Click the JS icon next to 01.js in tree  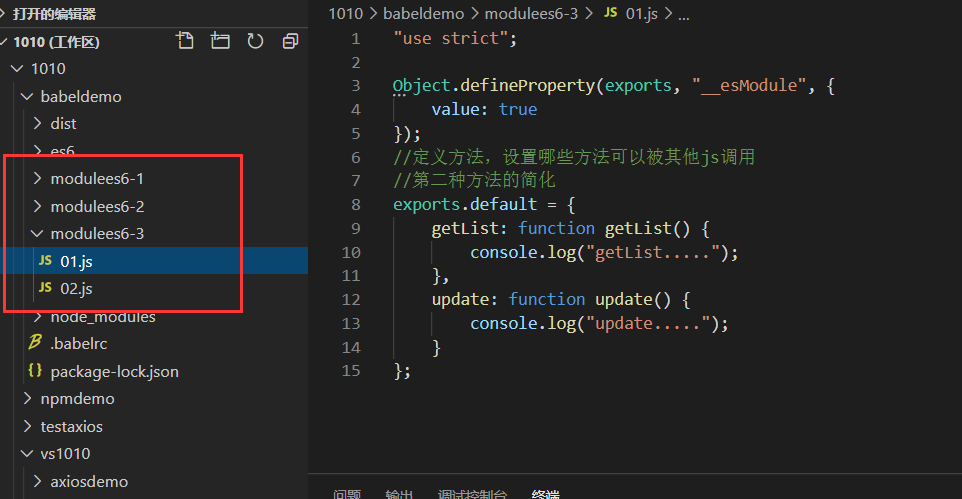click(45, 261)
